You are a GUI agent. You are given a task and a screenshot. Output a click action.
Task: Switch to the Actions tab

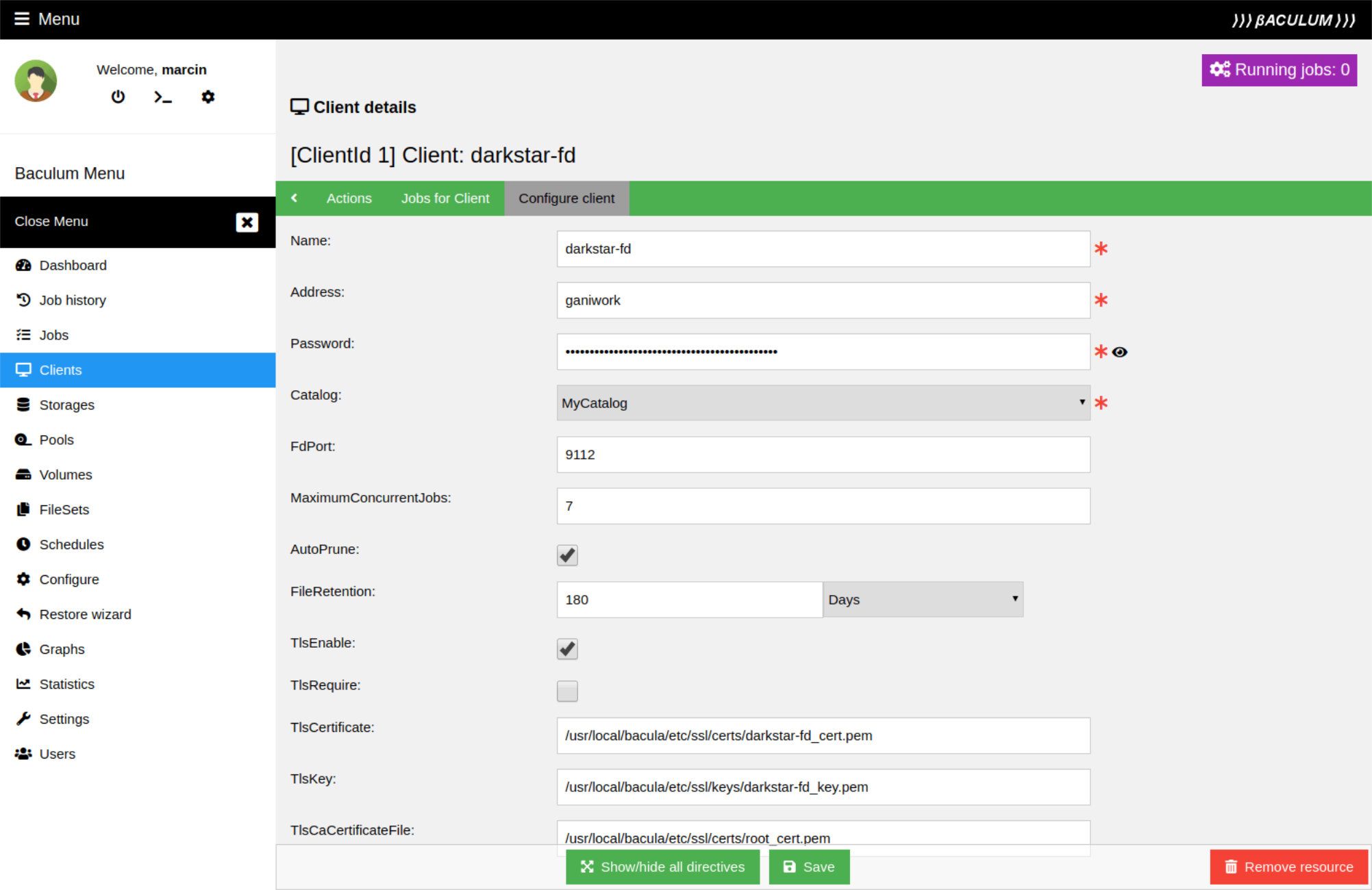(349, 198)
